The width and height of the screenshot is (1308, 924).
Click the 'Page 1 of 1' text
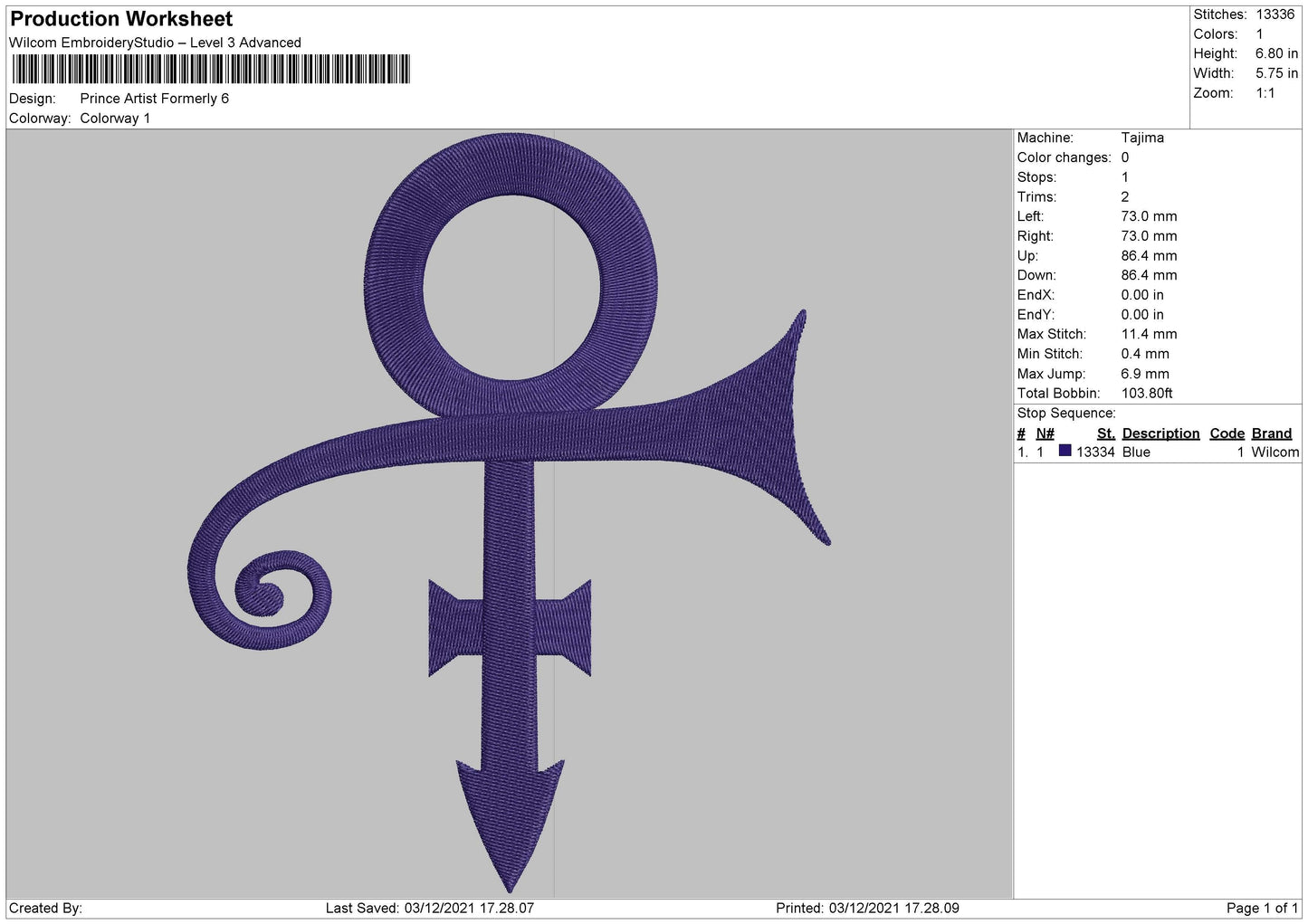point(1262,908)
